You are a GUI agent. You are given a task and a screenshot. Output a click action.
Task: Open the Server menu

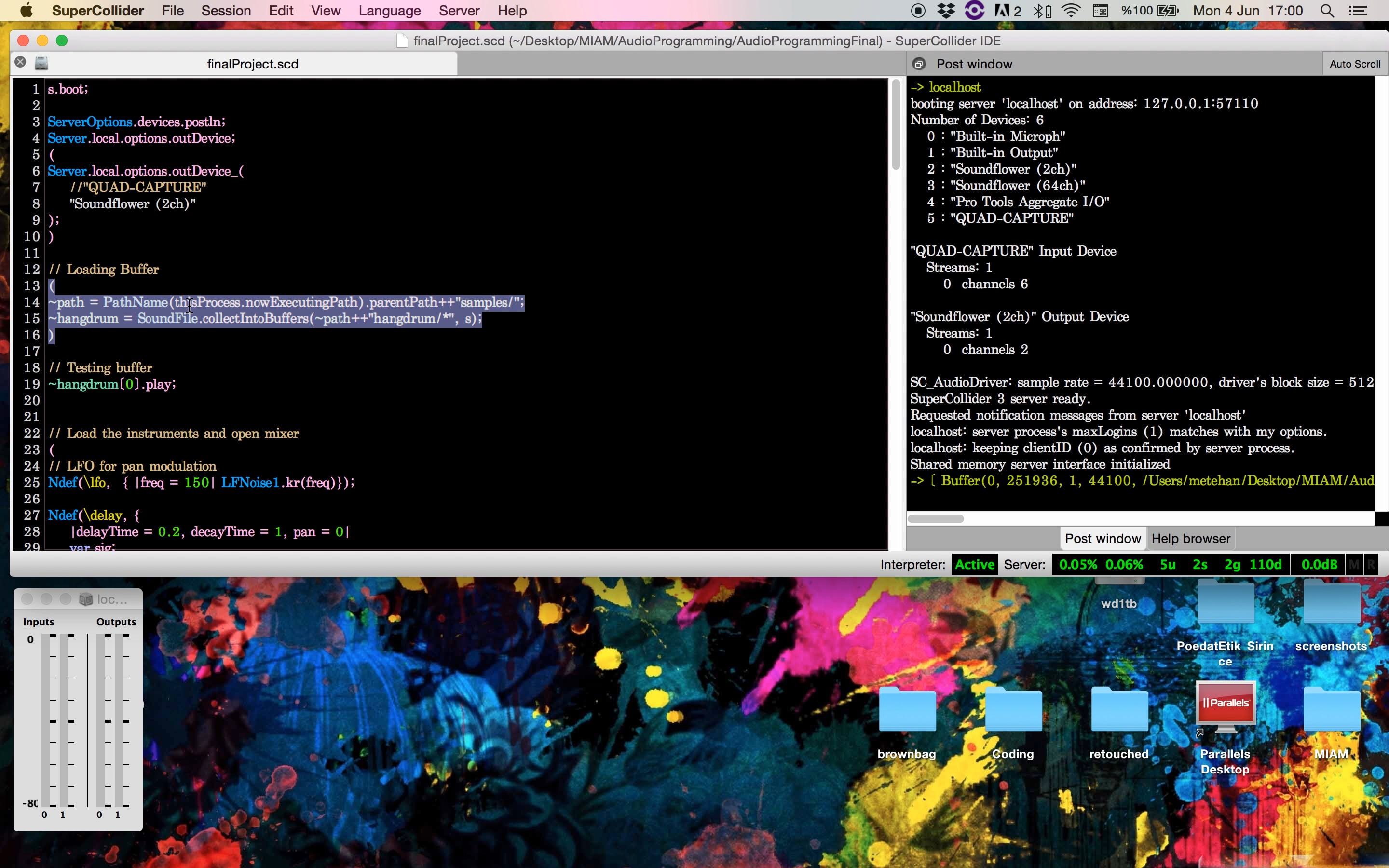pos(459,11)
